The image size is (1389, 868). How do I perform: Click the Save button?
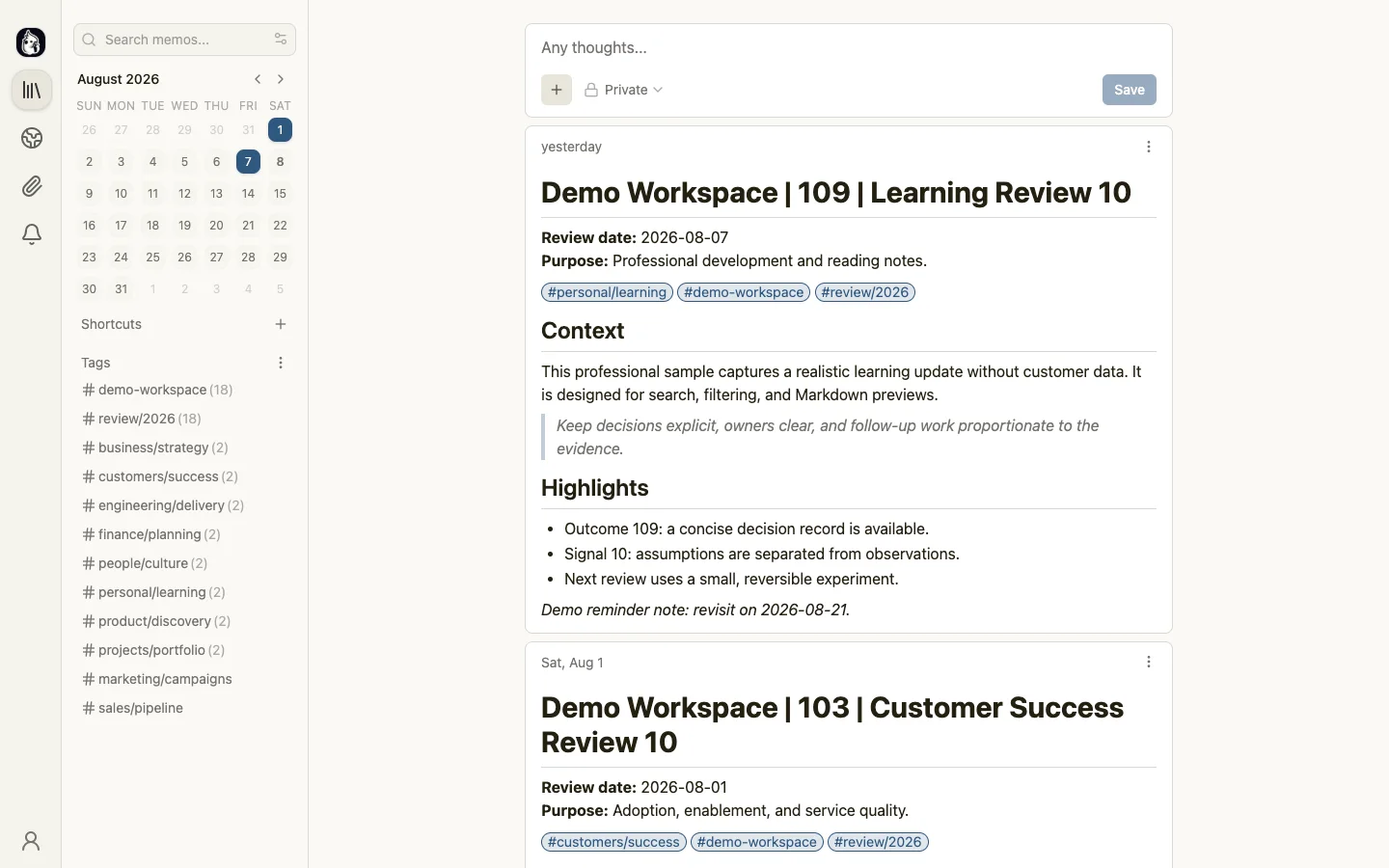[x=1130, y=90]
